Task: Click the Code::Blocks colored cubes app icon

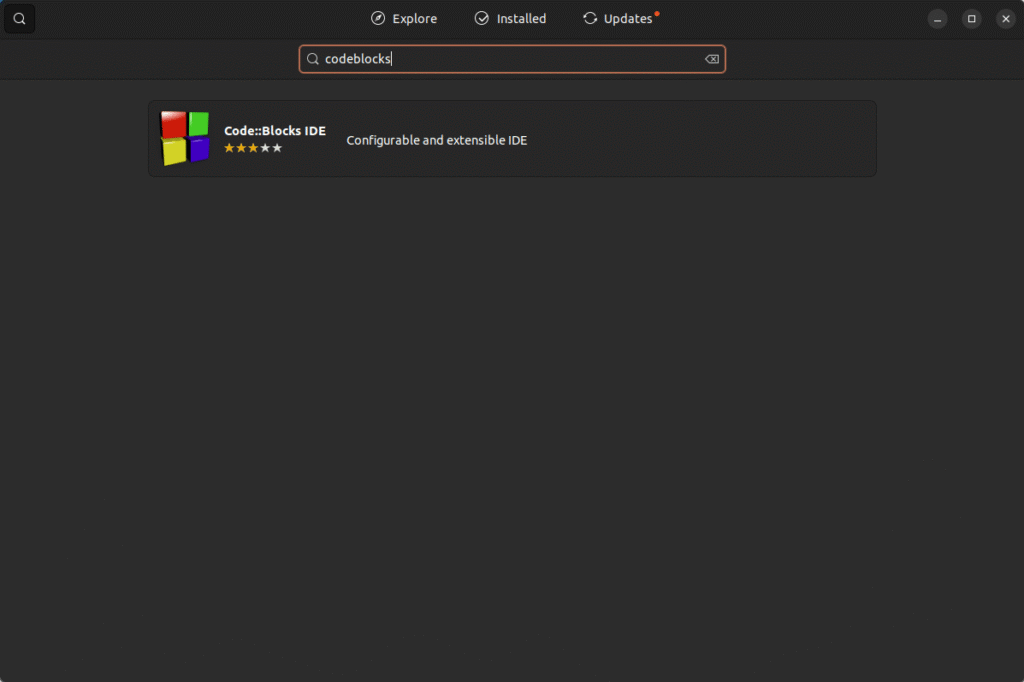Action: (x=185, y=138)
